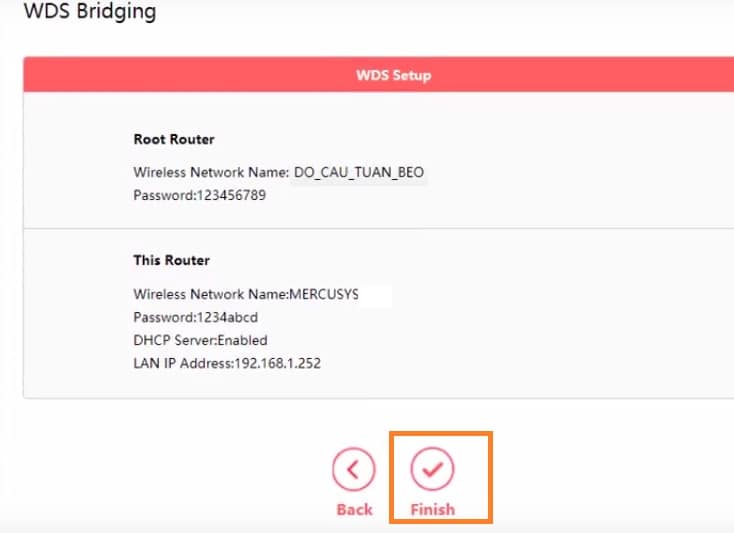
Task: Click the Finish checkmark circle icon
Action: (432, 469)
